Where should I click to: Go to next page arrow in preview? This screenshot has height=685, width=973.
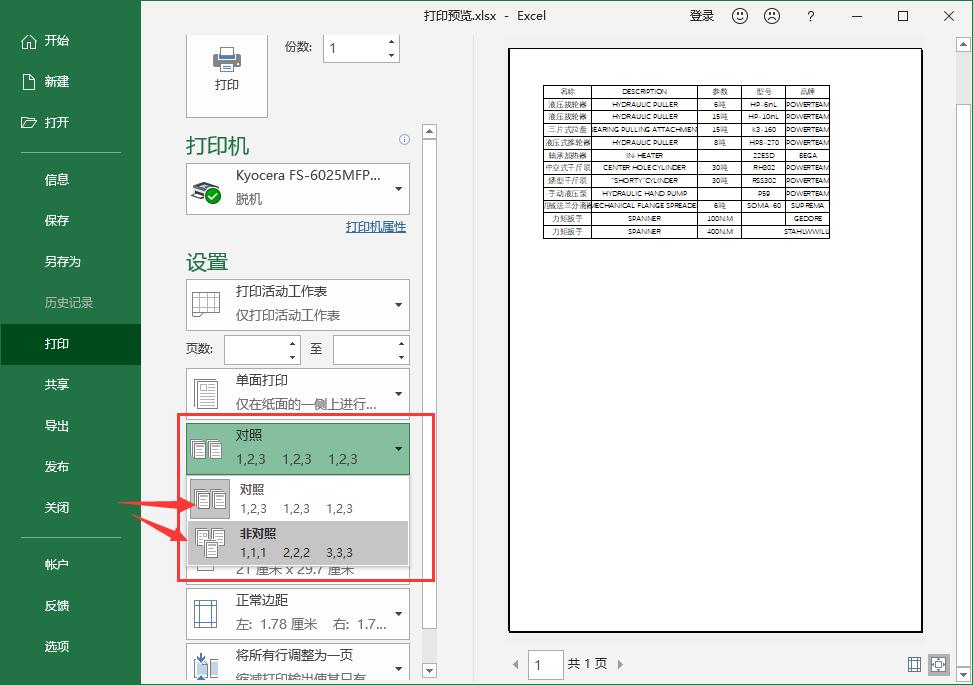coord(620,664)
